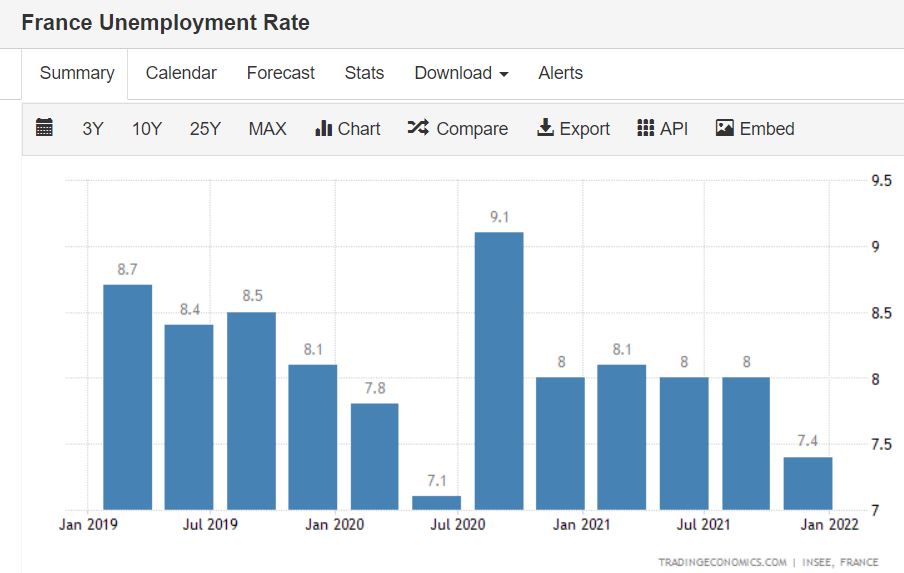Click the bar chart icon beside Chart
The height and width of the screenshot is (573, 904).
pos(323,128)
